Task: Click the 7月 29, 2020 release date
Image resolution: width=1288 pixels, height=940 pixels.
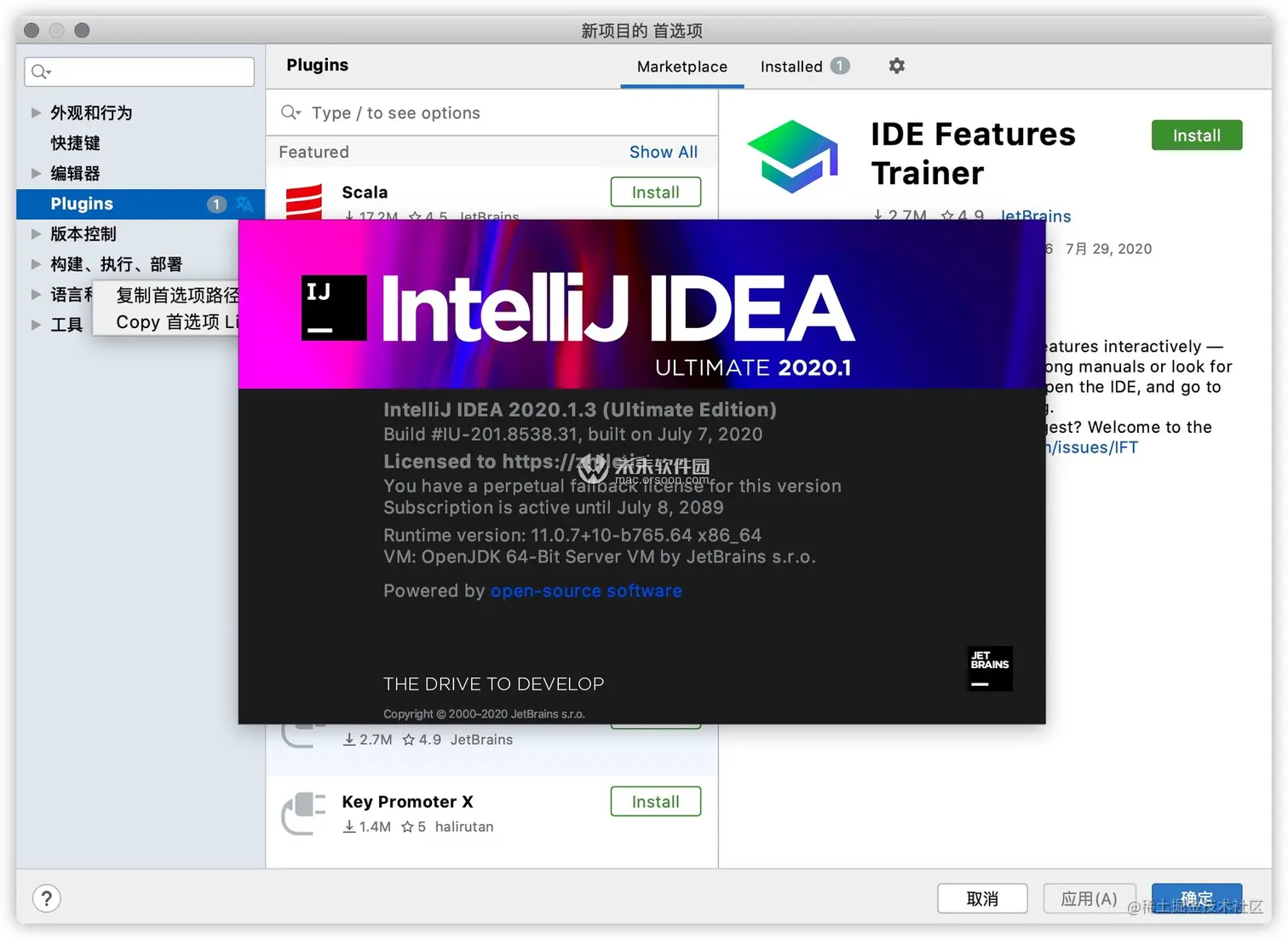Action: pyautogui.click(x=1108, y=248)
